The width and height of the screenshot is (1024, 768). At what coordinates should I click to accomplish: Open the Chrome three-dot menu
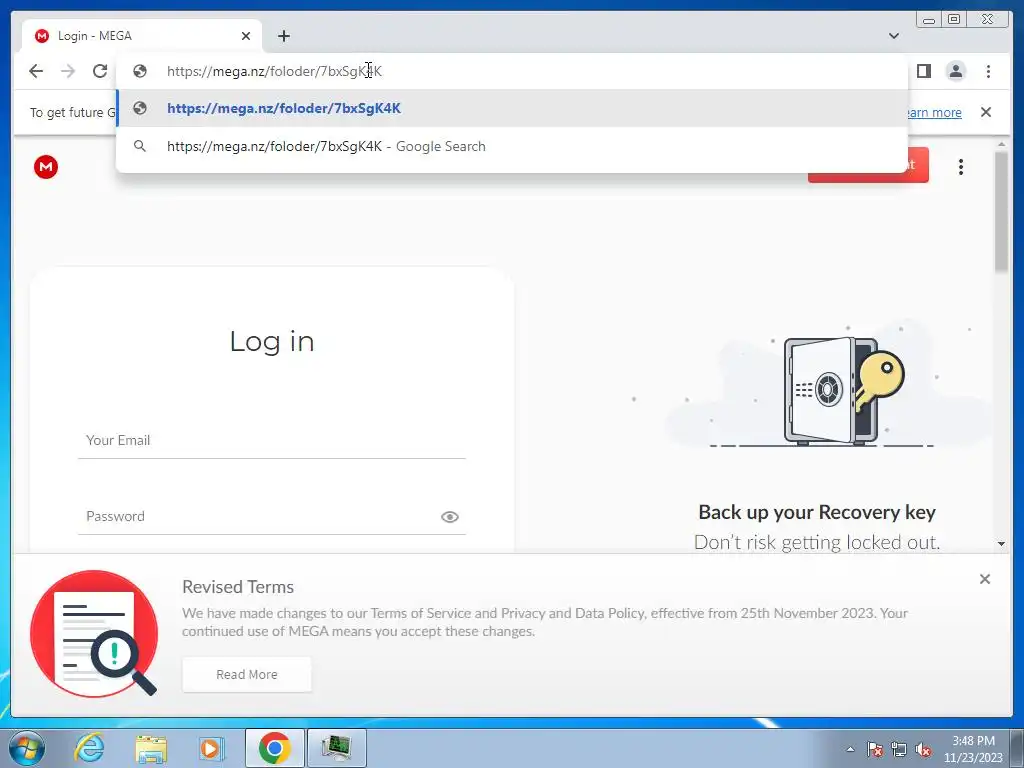pyautogui.click(x=988, y=71)
